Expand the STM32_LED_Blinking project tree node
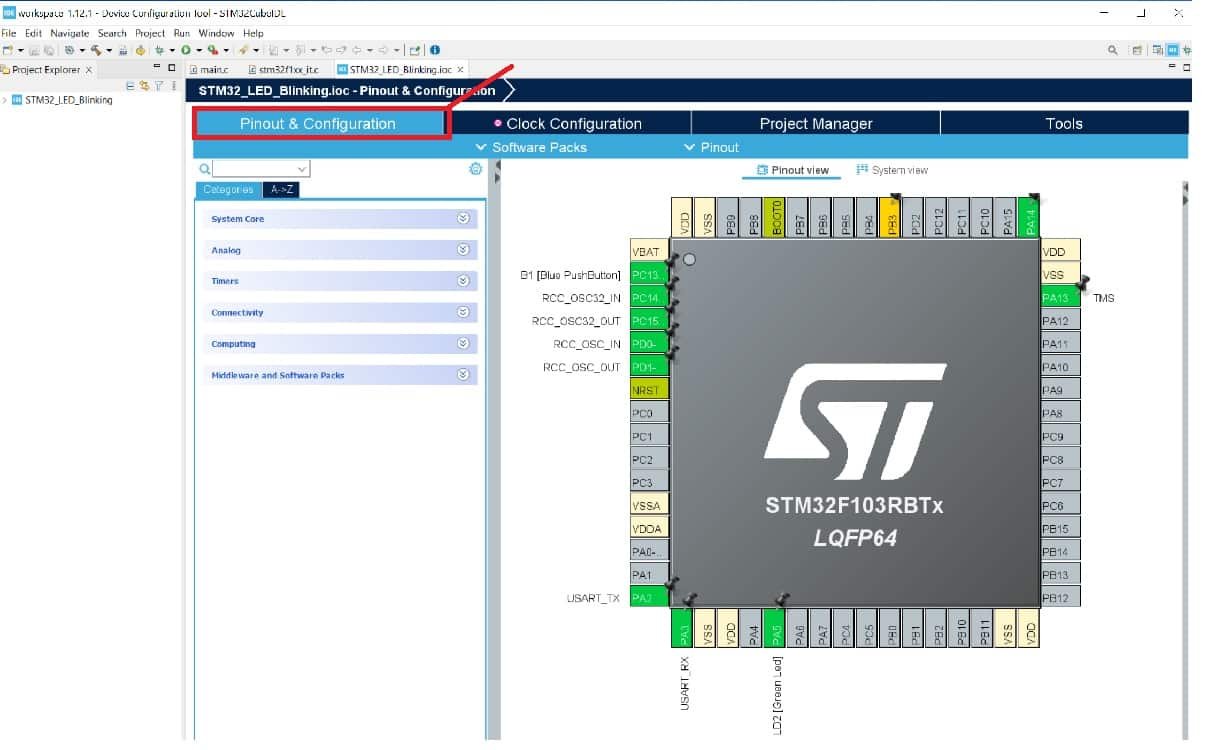The image size is (1206, 750). [x=5, y=100]
